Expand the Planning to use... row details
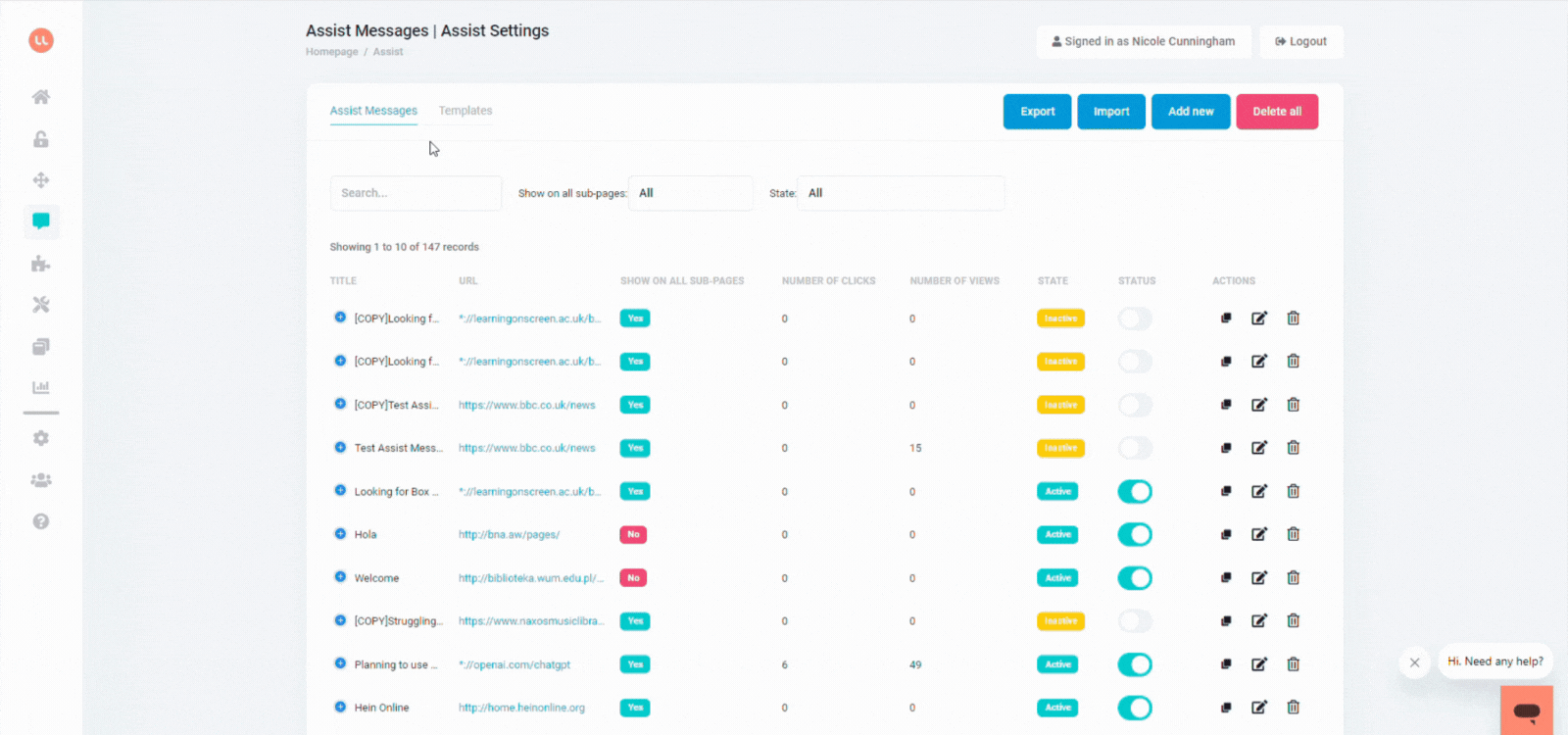 click(340, 663)
